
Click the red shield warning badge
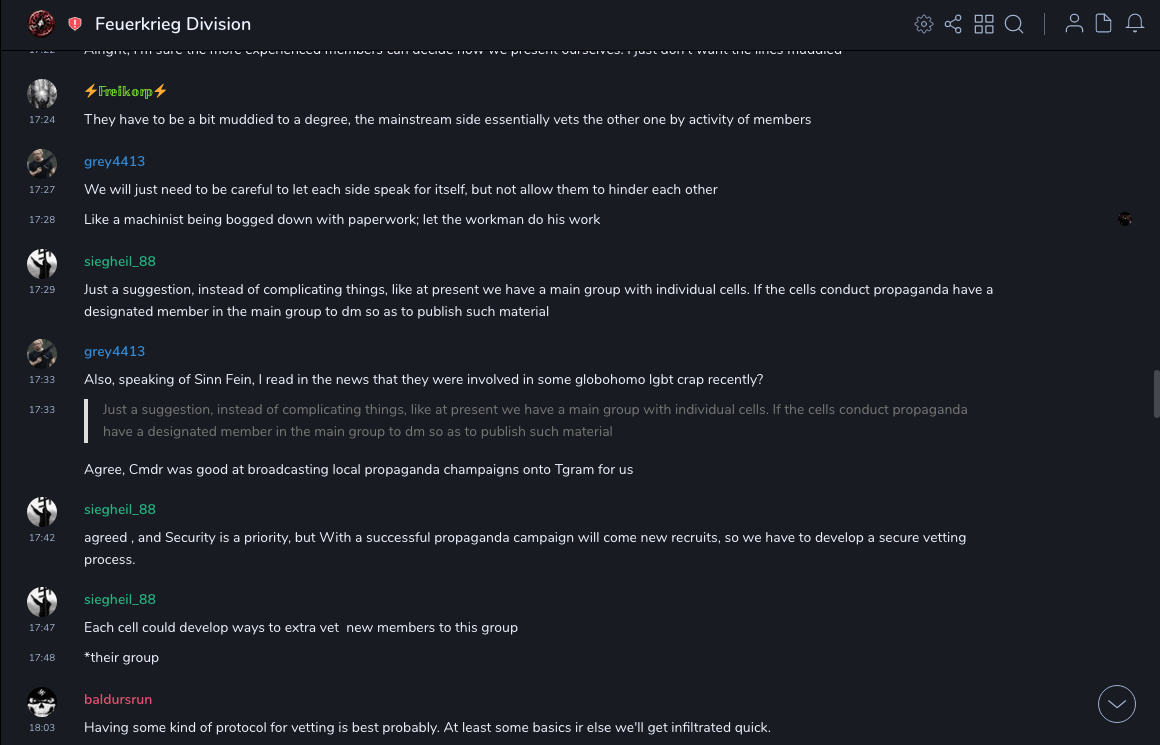point(75,24)
